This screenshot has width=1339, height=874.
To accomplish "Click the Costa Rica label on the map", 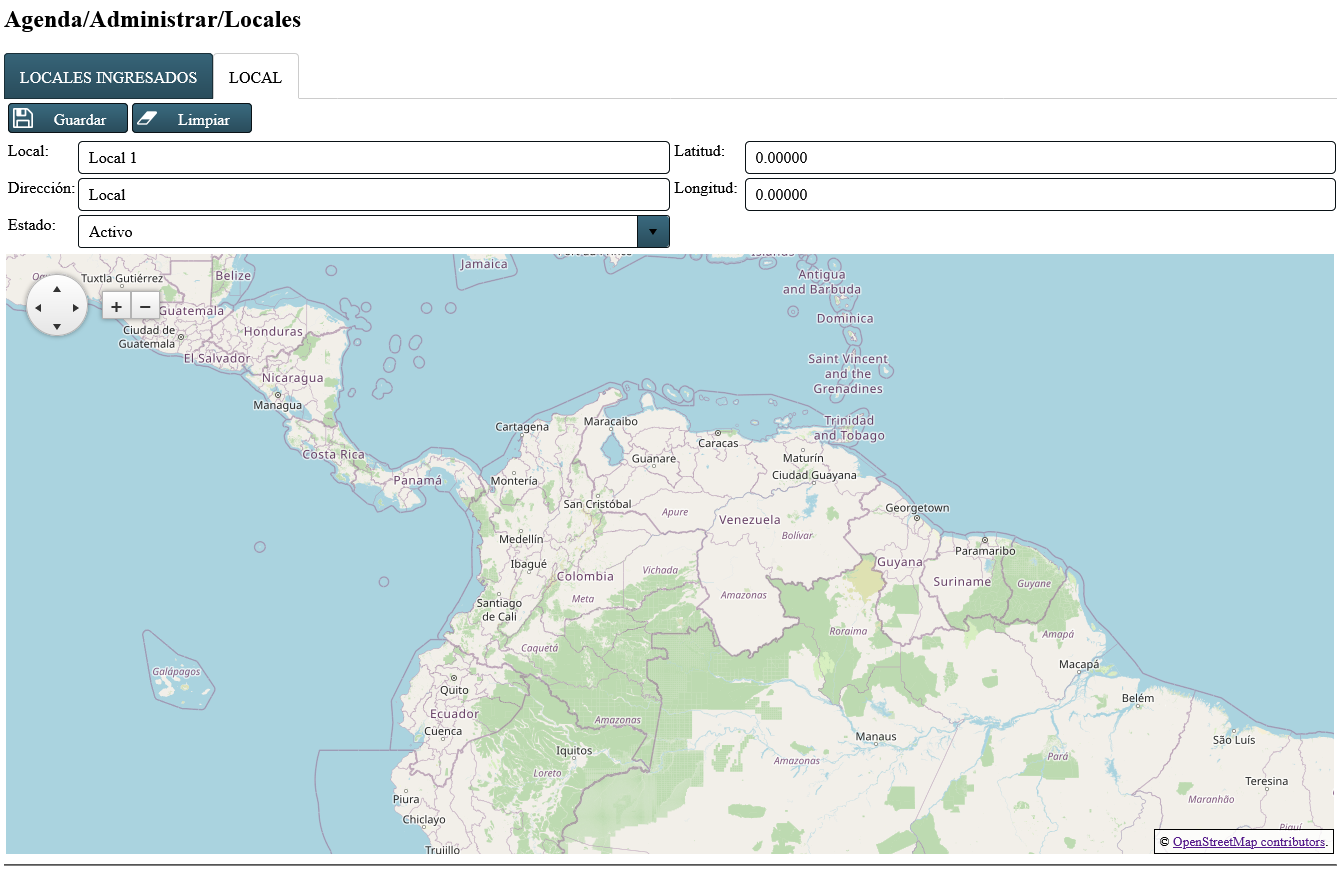I will click(x=334, y=454).
